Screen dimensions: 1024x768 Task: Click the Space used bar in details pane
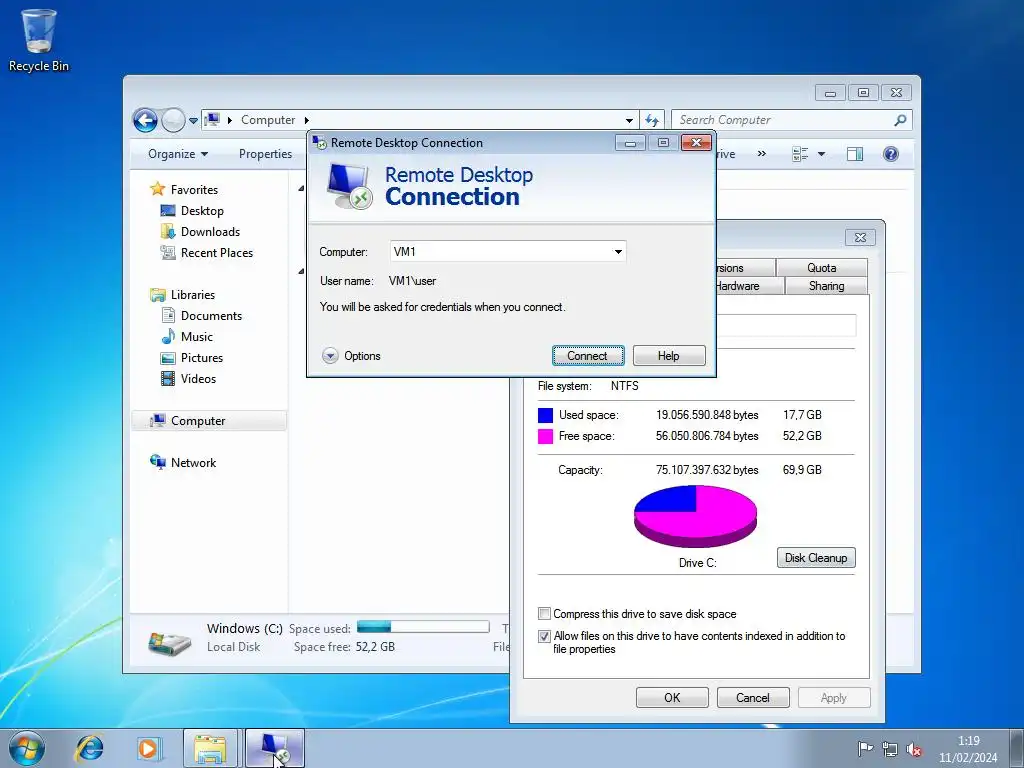point(423,627)
